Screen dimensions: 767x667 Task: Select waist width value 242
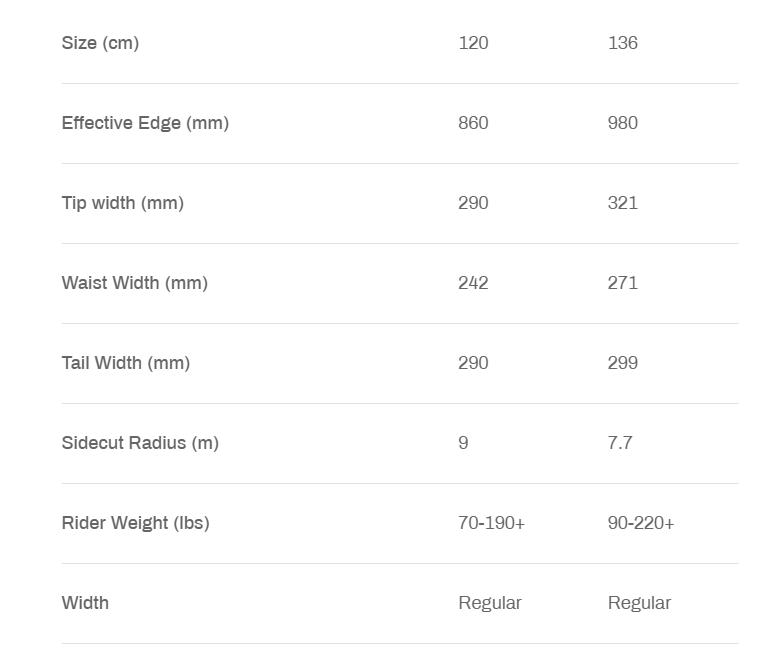(473, 283)
